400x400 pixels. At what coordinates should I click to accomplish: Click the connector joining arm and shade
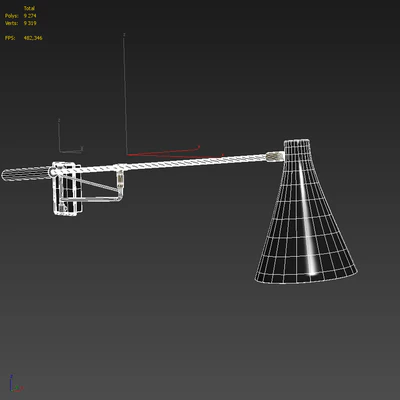pos(275,156)
